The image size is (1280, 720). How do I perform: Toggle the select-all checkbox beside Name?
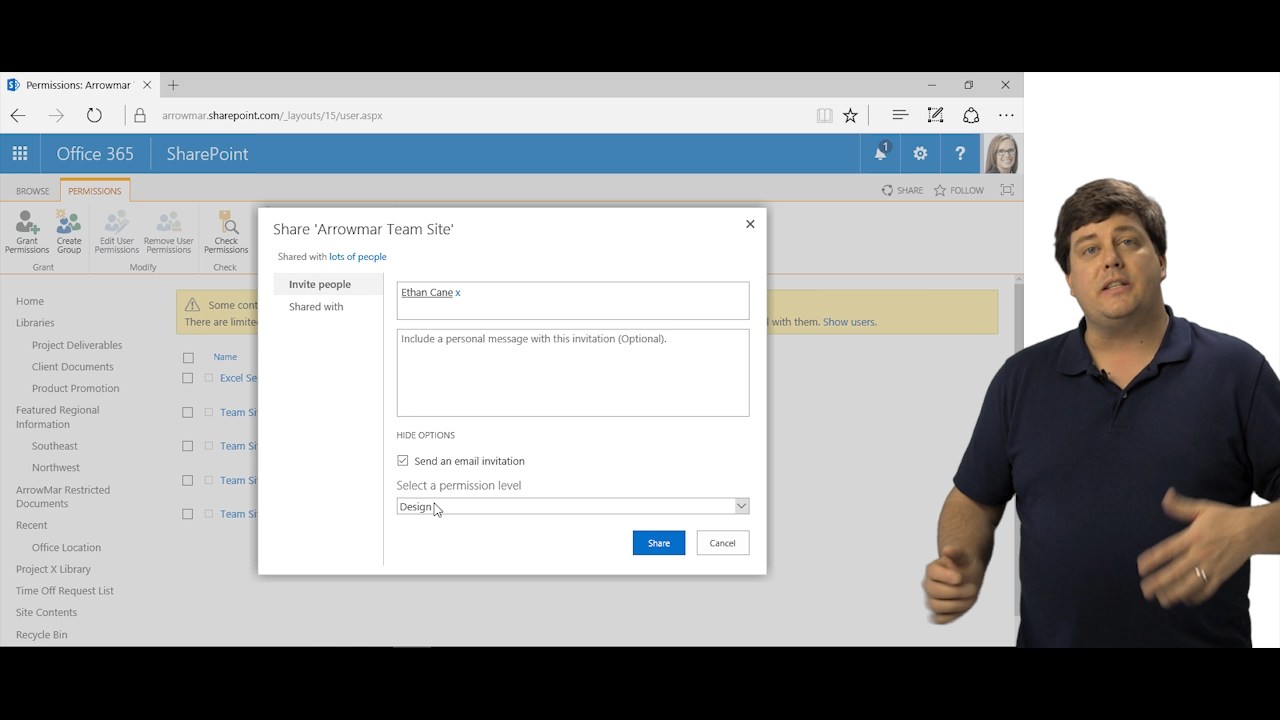pos(188,357)
